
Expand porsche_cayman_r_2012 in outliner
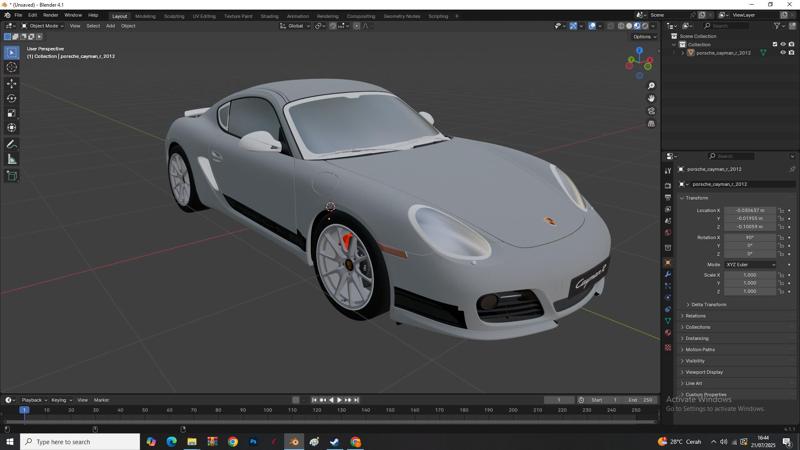(683, 53)
